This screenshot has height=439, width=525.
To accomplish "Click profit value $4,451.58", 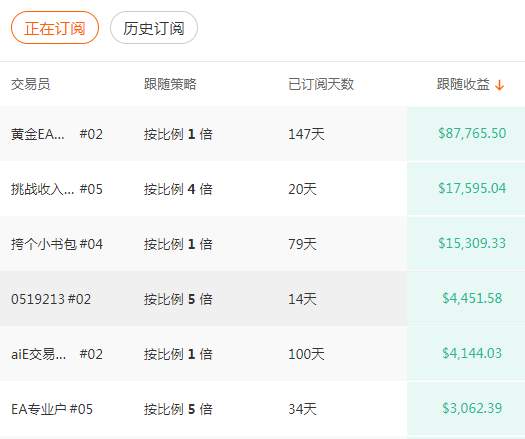I will (x=472, y=298).
